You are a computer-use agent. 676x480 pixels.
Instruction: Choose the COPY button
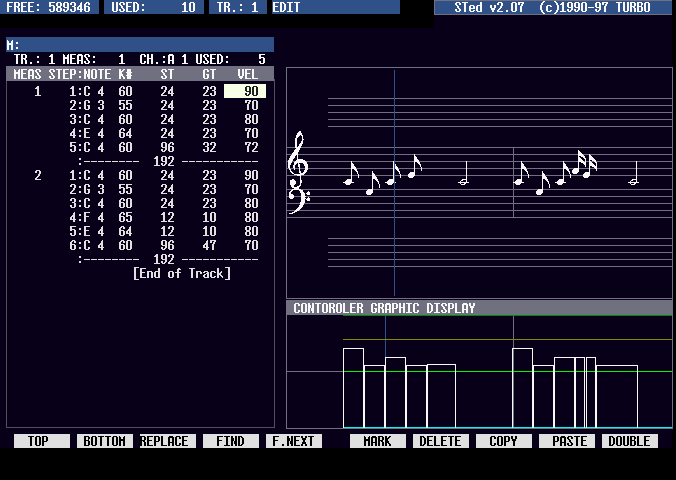pos(504,441)
